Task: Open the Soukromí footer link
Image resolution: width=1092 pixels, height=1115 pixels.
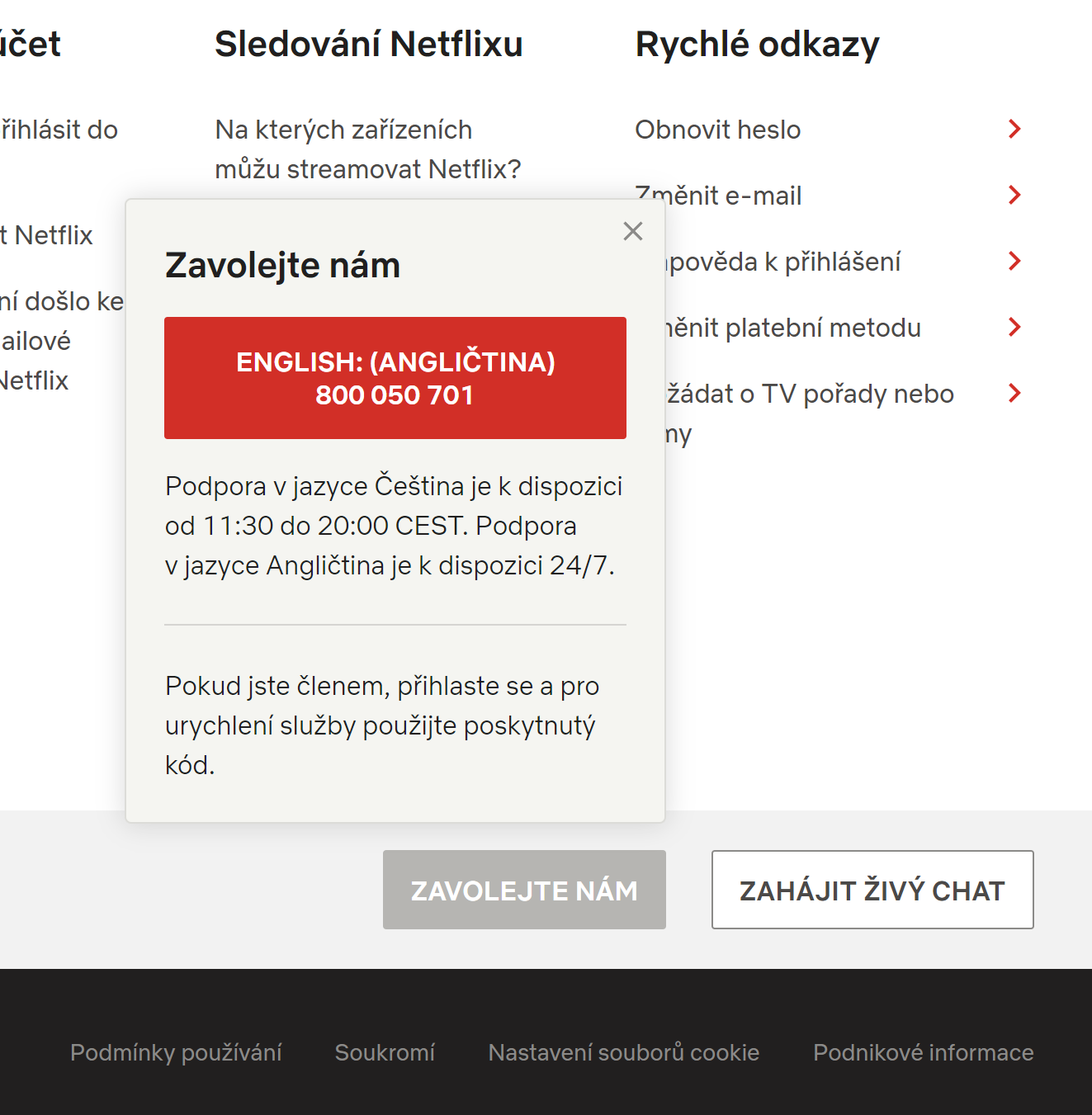Action: [x=385, y=1052]
